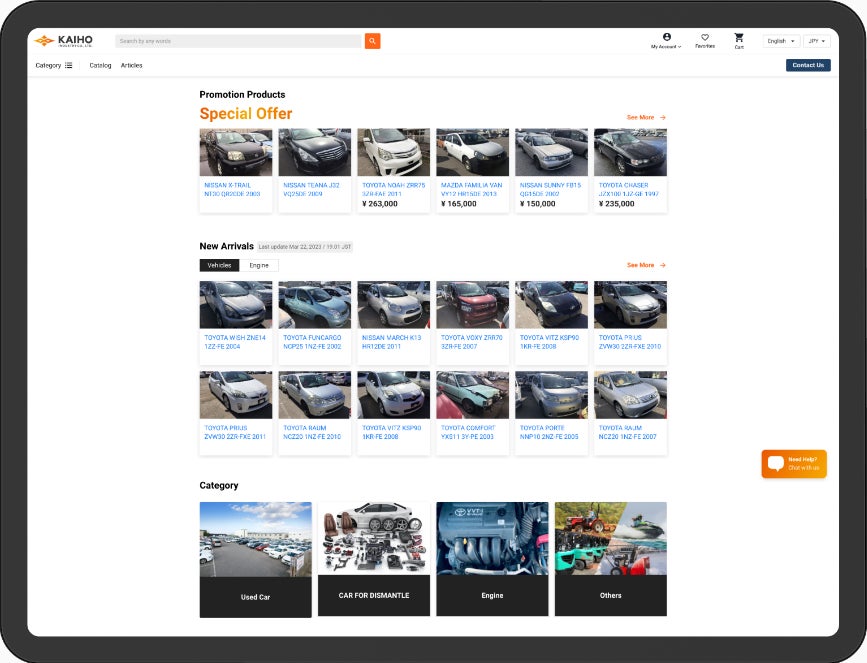This screenshot has height=663, width=867.
Task: Click TOYOTA WISH ZNE14 title link
Action: (x=235, y=342)
